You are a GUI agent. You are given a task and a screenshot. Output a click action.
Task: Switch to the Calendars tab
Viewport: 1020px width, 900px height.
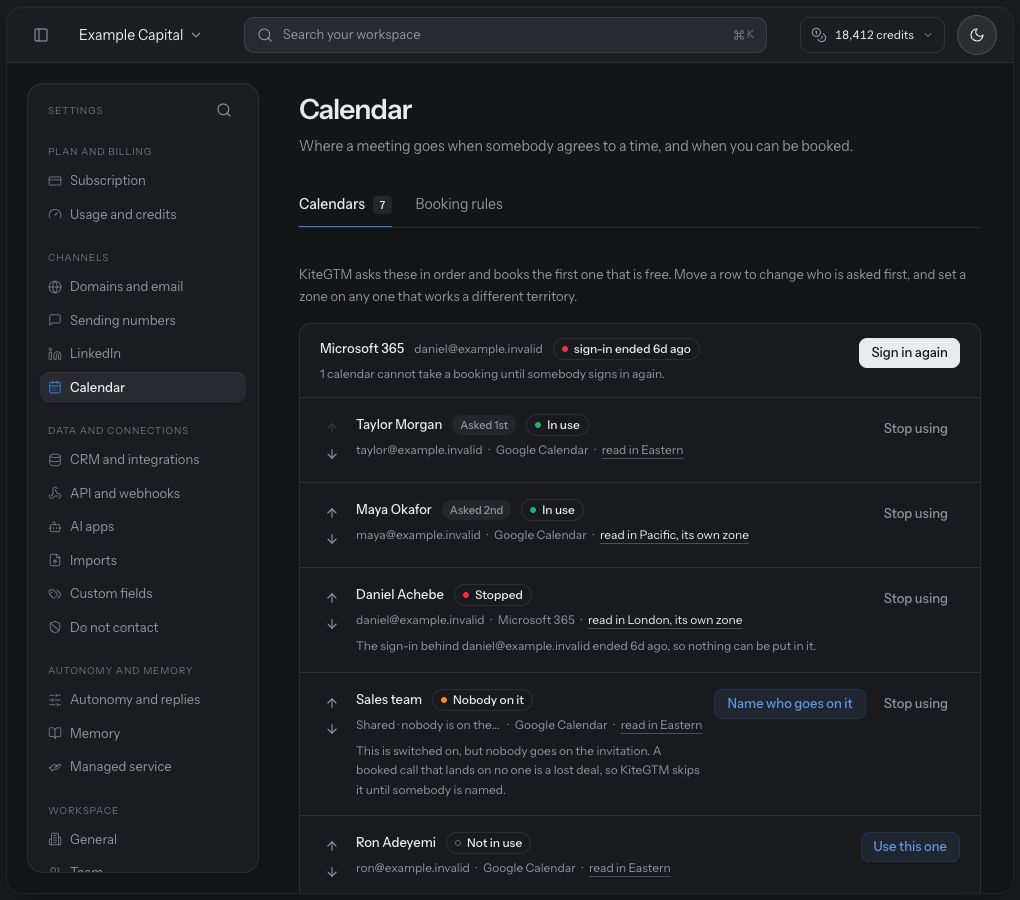point(345,204)
